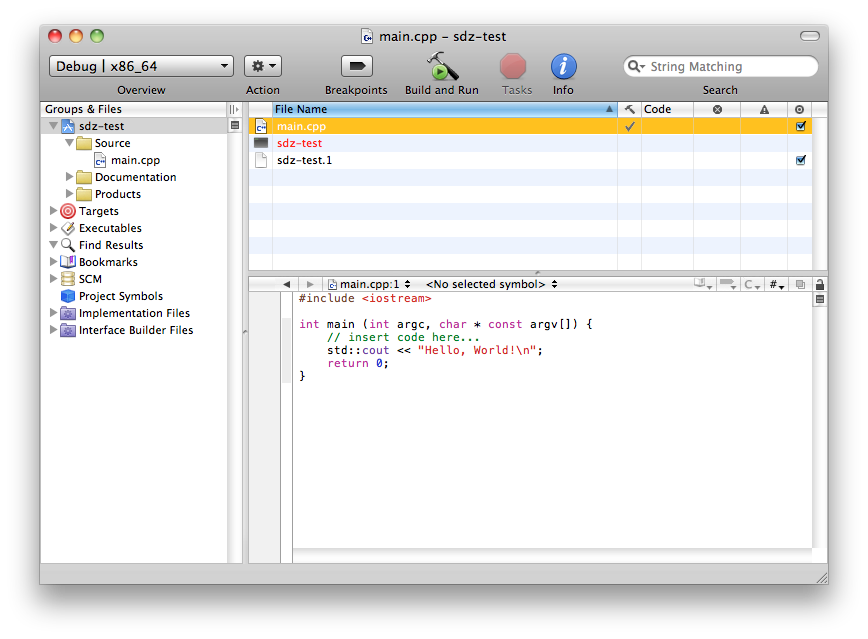
Task: Expand the Products folder
Action: [69, 194]
